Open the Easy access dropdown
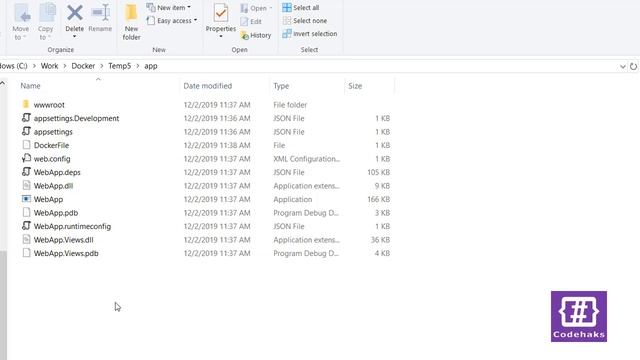Image resolution: width=640 pixels, height=360 pixels. coord(172,21)
